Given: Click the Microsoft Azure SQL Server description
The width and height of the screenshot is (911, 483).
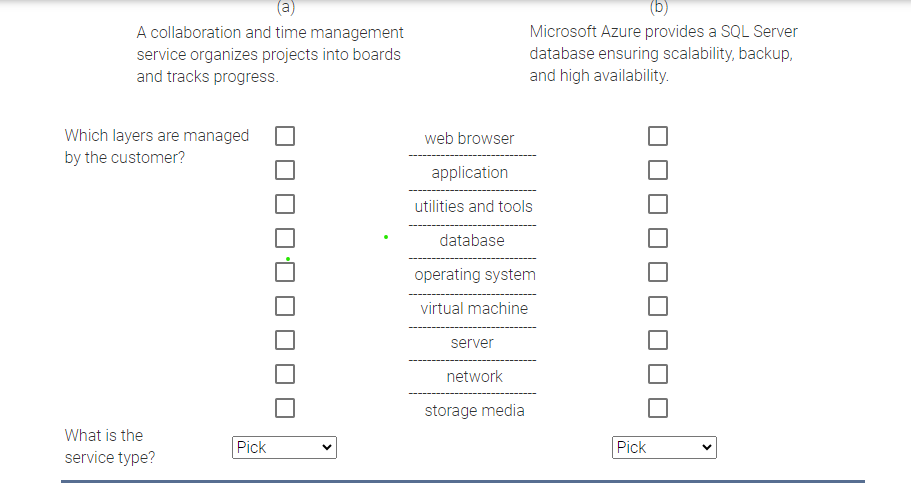Looking at the screenshot, I should [663, 53].
